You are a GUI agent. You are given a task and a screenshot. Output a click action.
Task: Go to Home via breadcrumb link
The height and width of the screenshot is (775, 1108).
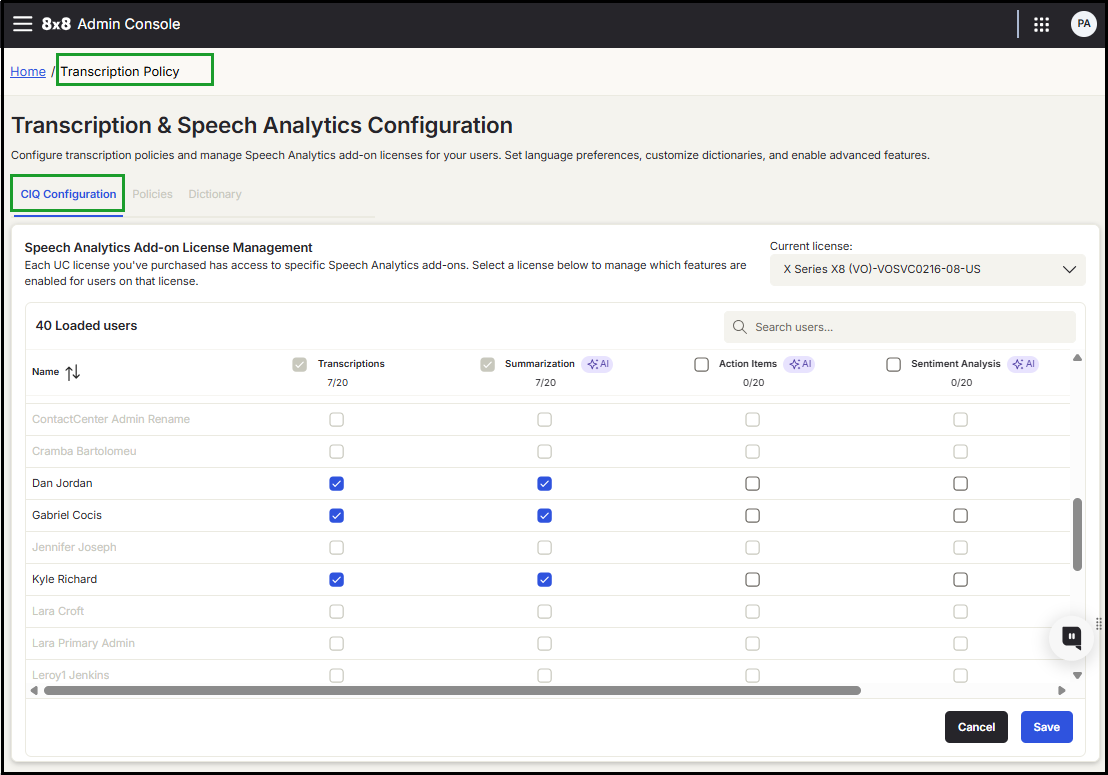[28, 71]
